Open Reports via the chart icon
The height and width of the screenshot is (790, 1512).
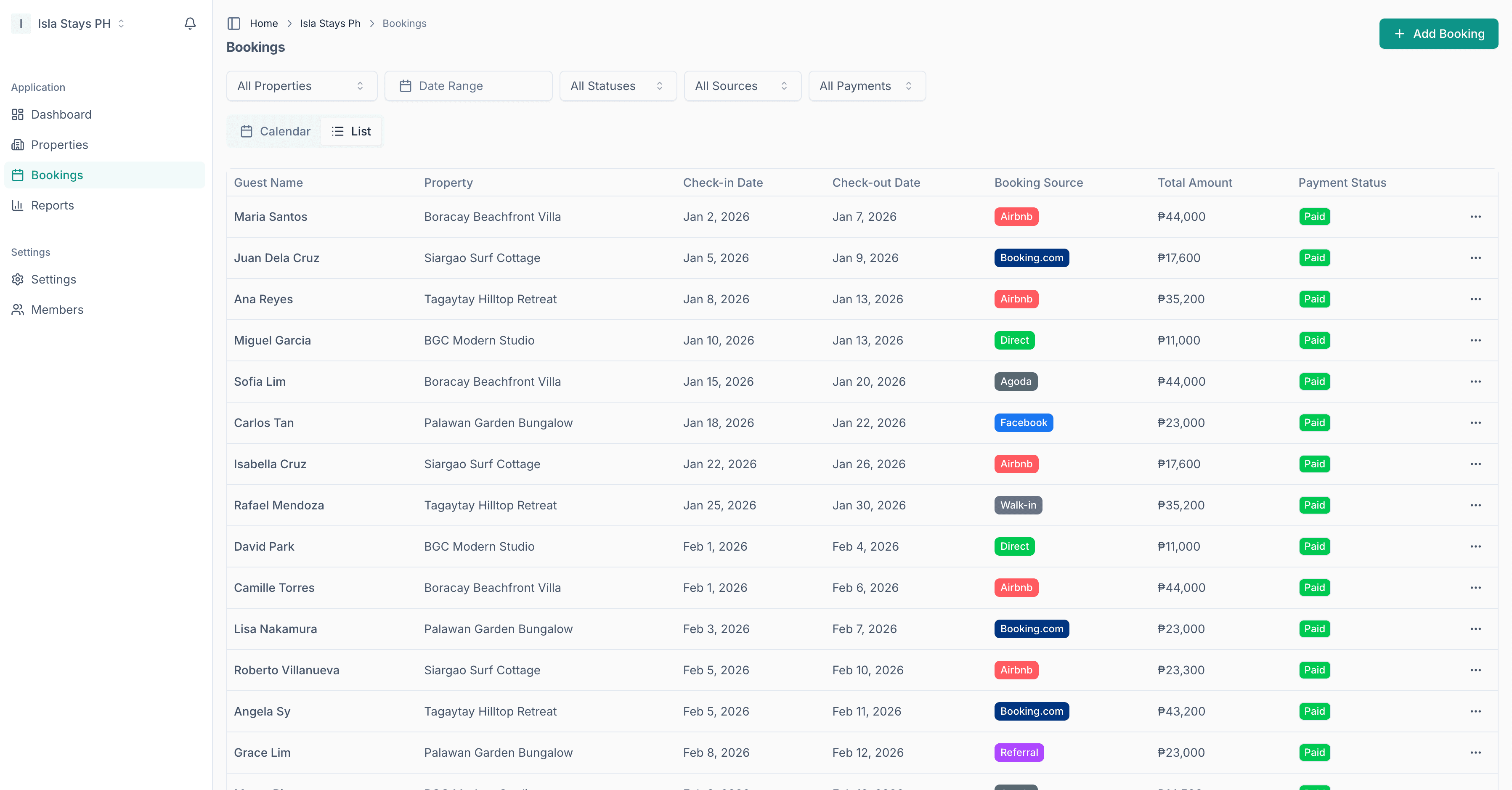coord(18,205)
